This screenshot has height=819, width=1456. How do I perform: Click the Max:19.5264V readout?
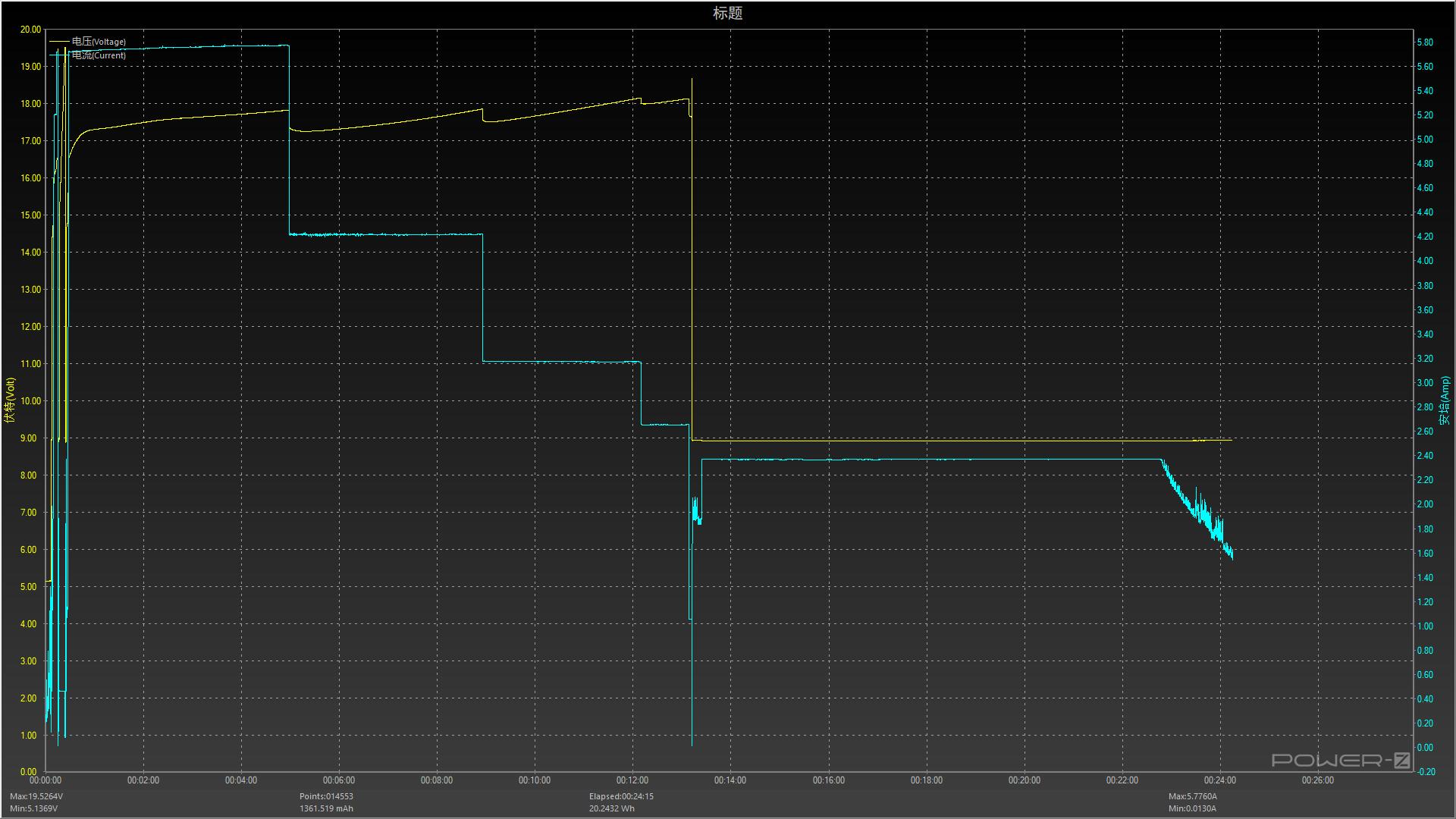36,796
